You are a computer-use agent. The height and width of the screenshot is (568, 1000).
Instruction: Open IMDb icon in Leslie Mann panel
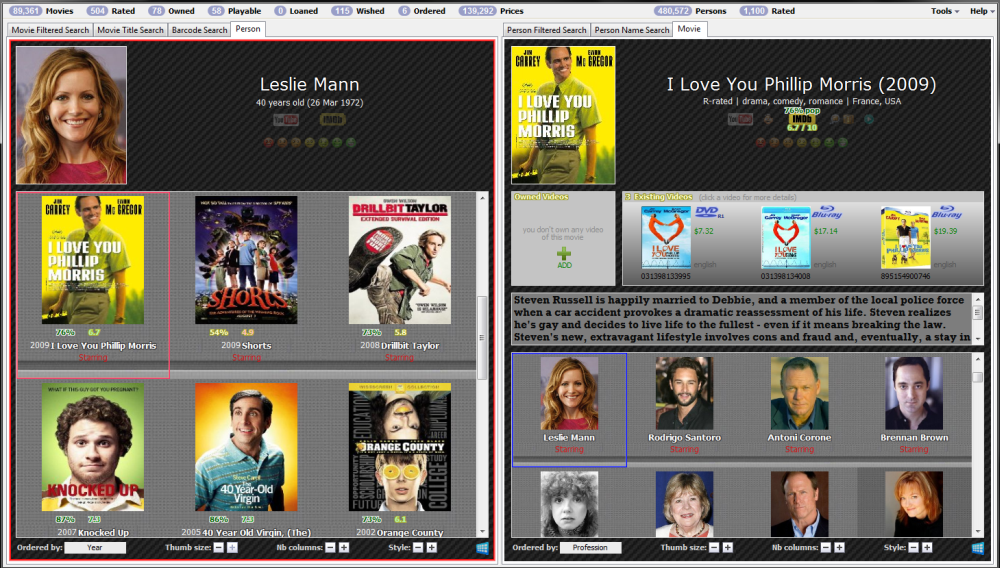tap(332, 119)
